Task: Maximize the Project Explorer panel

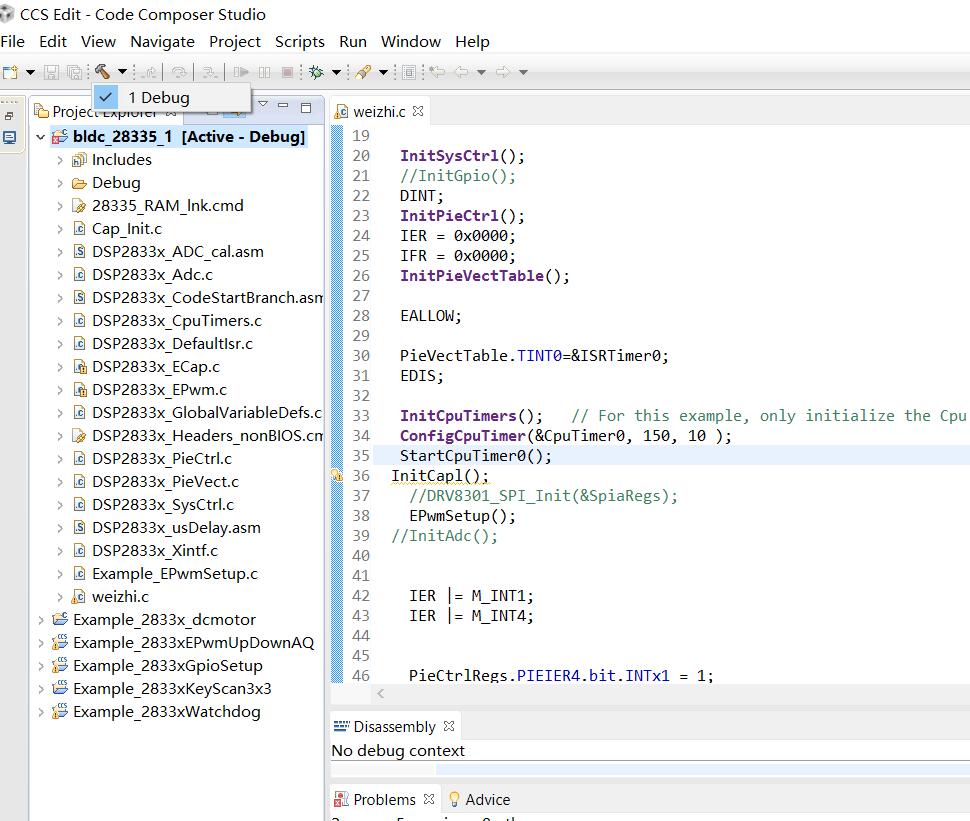Action: [x=306, y=107]
